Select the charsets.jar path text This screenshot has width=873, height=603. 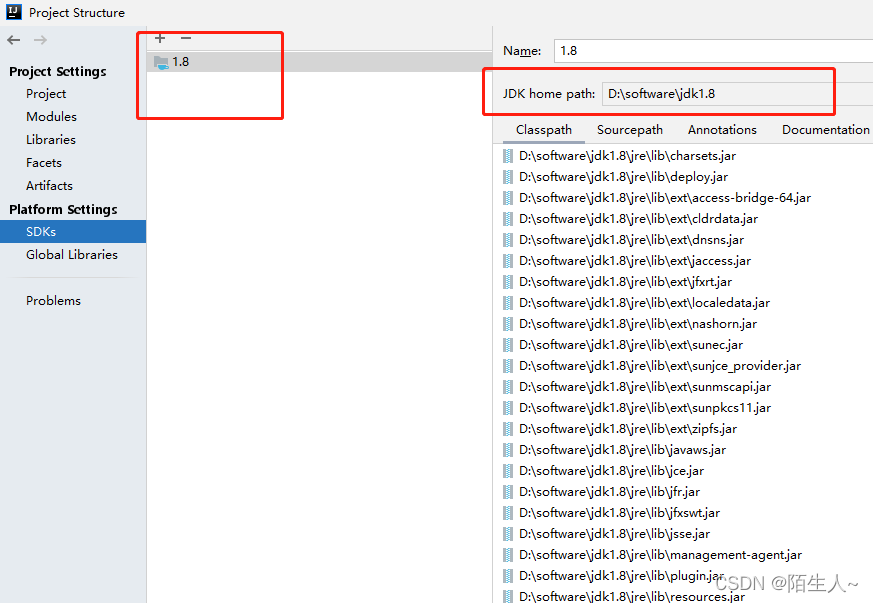point(627,156)
